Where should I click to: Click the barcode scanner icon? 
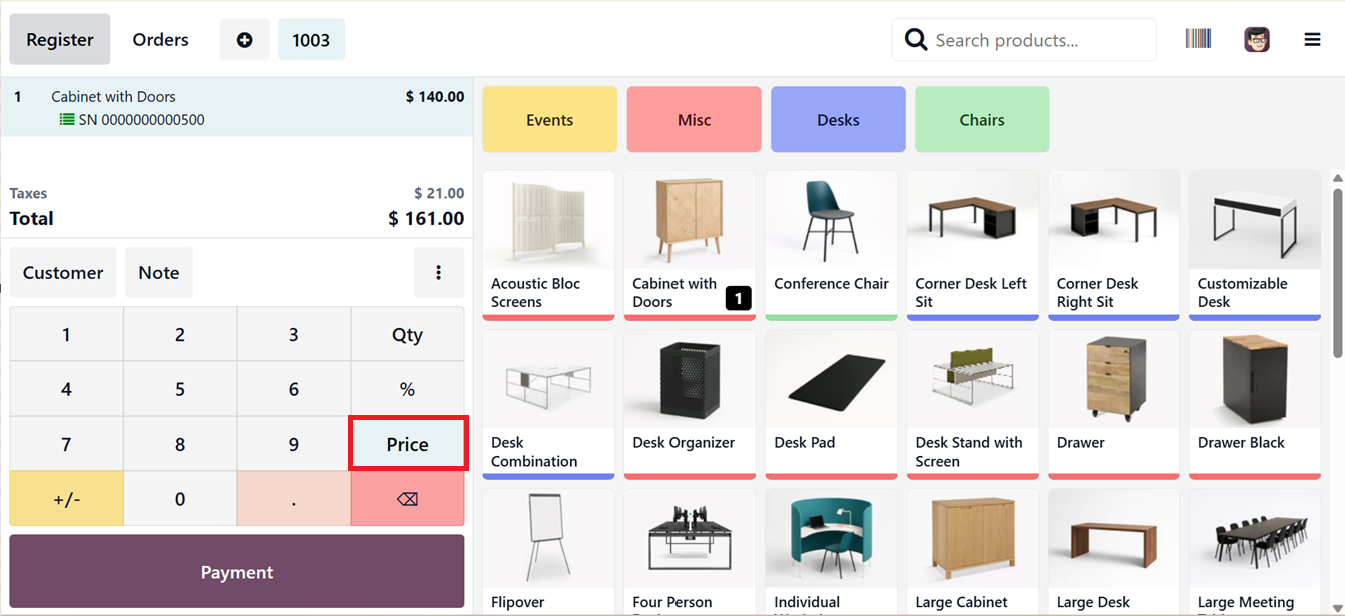(1198, 39)
